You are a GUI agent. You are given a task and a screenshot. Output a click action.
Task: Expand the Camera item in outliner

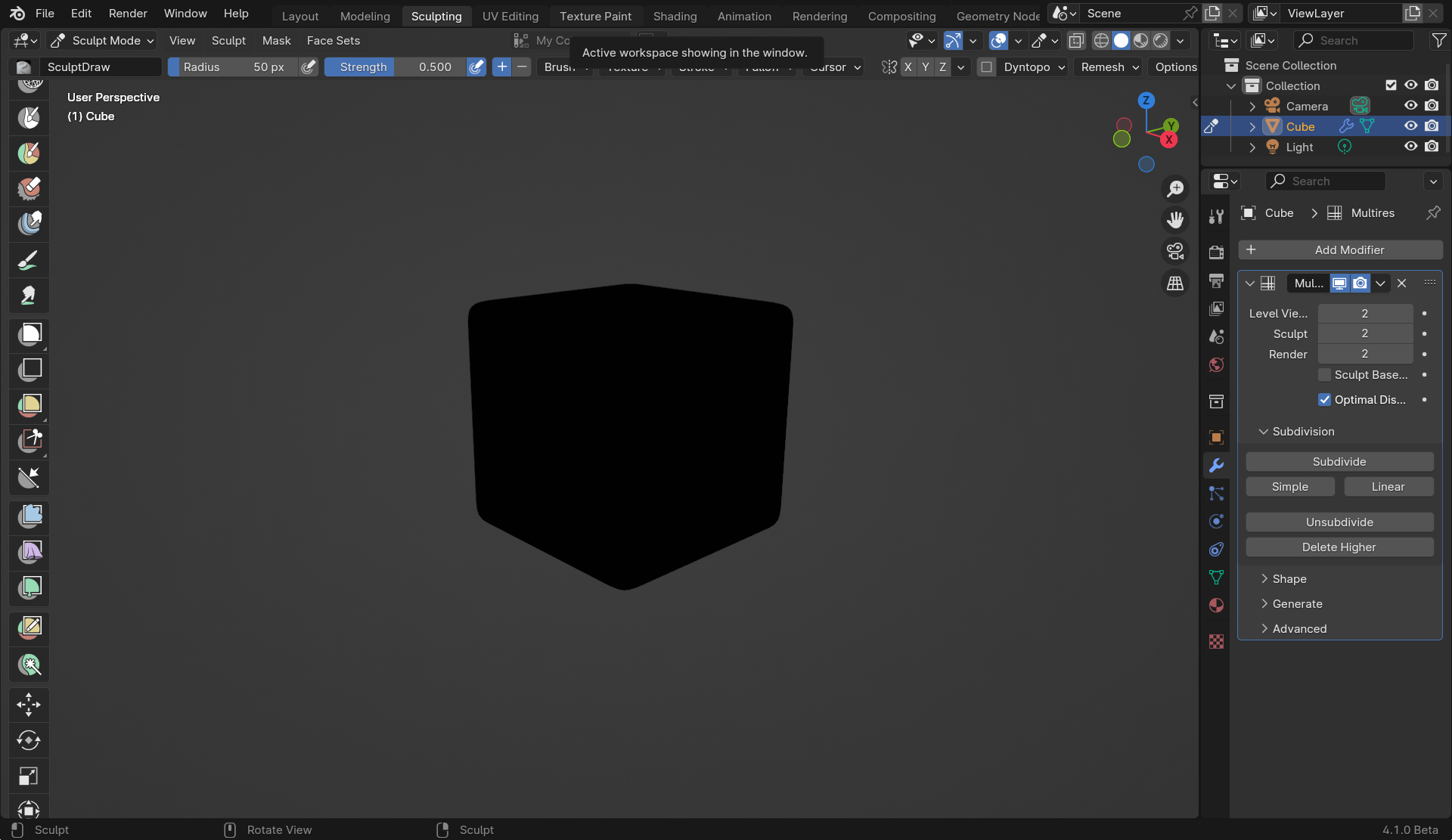[x=1252, y=107]
